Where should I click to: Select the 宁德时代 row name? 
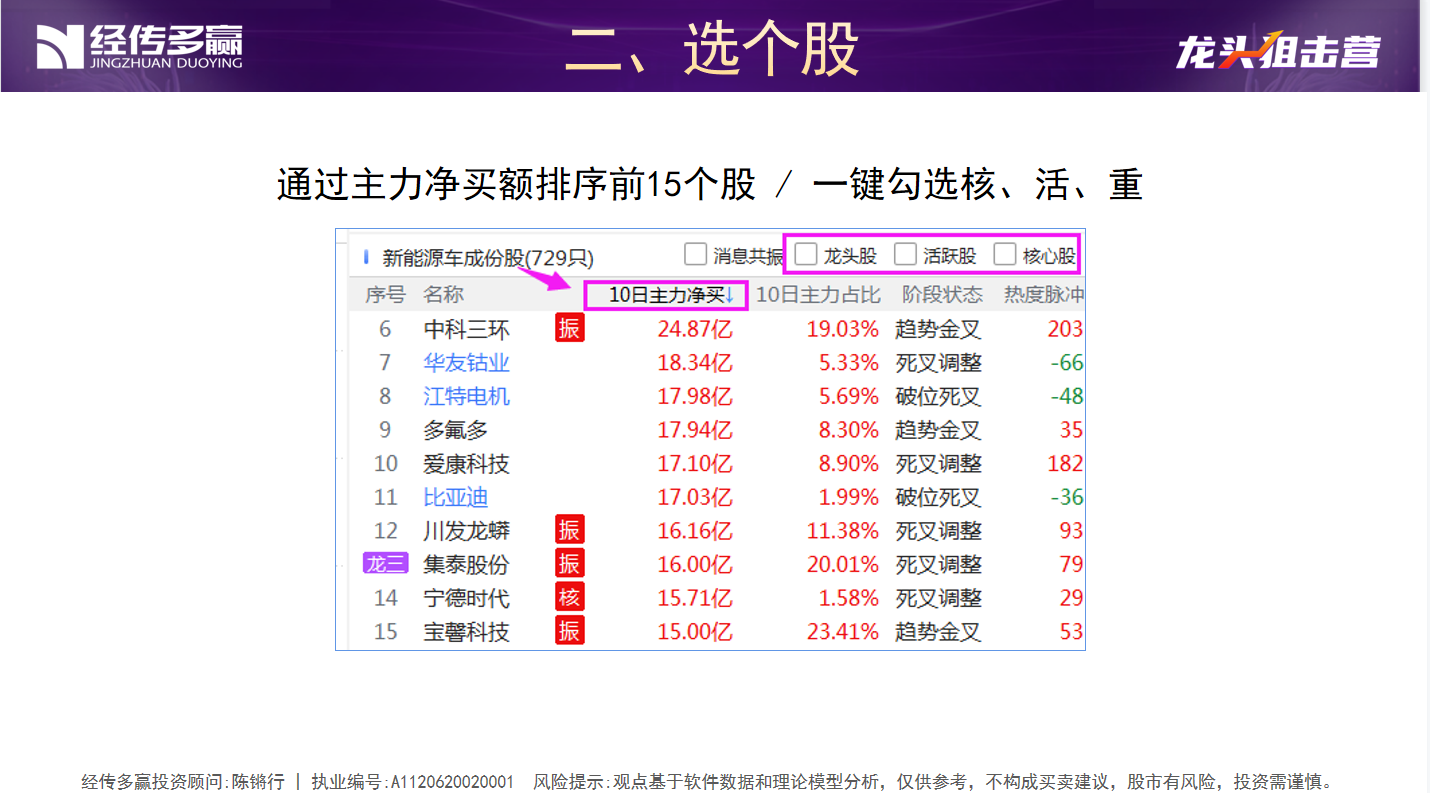[x=466, y=598]
